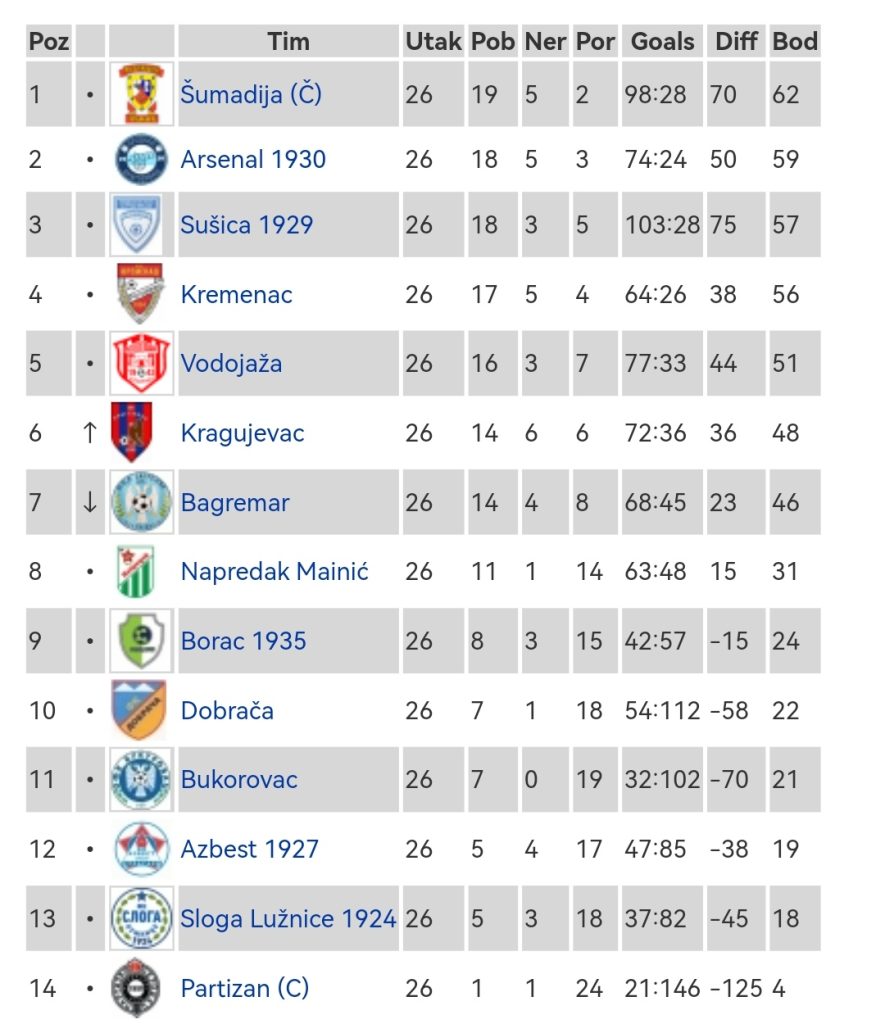Screen dimensions: 885x1024
Task: Follow the Kragujevac team link
Action: pos(242,433)
